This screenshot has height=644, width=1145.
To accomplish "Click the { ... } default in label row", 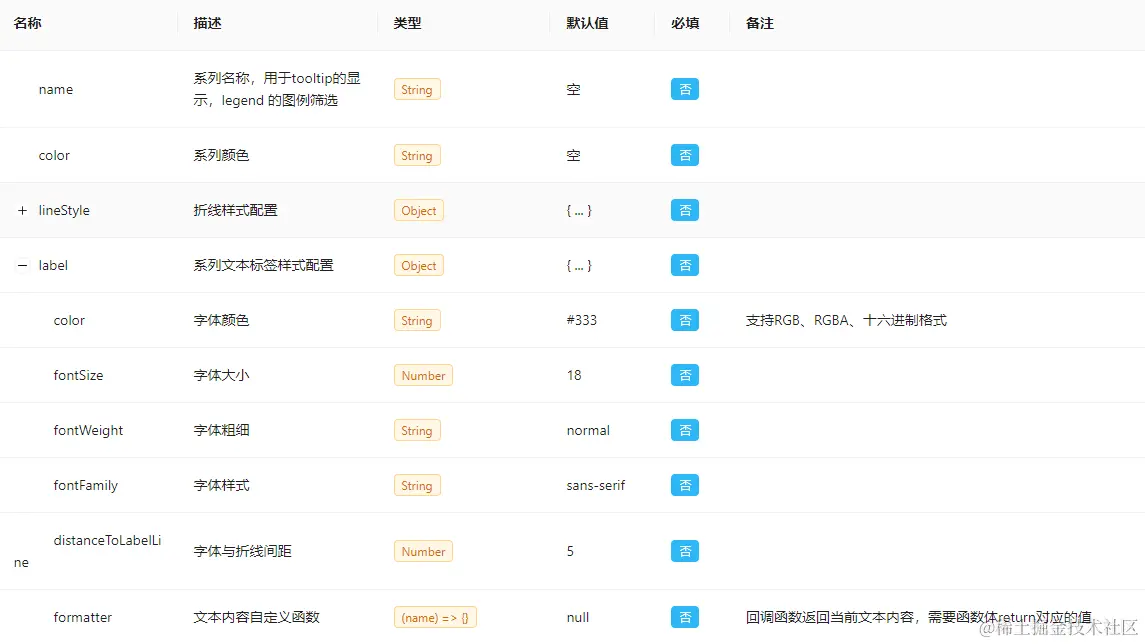I will pos(579,266).
